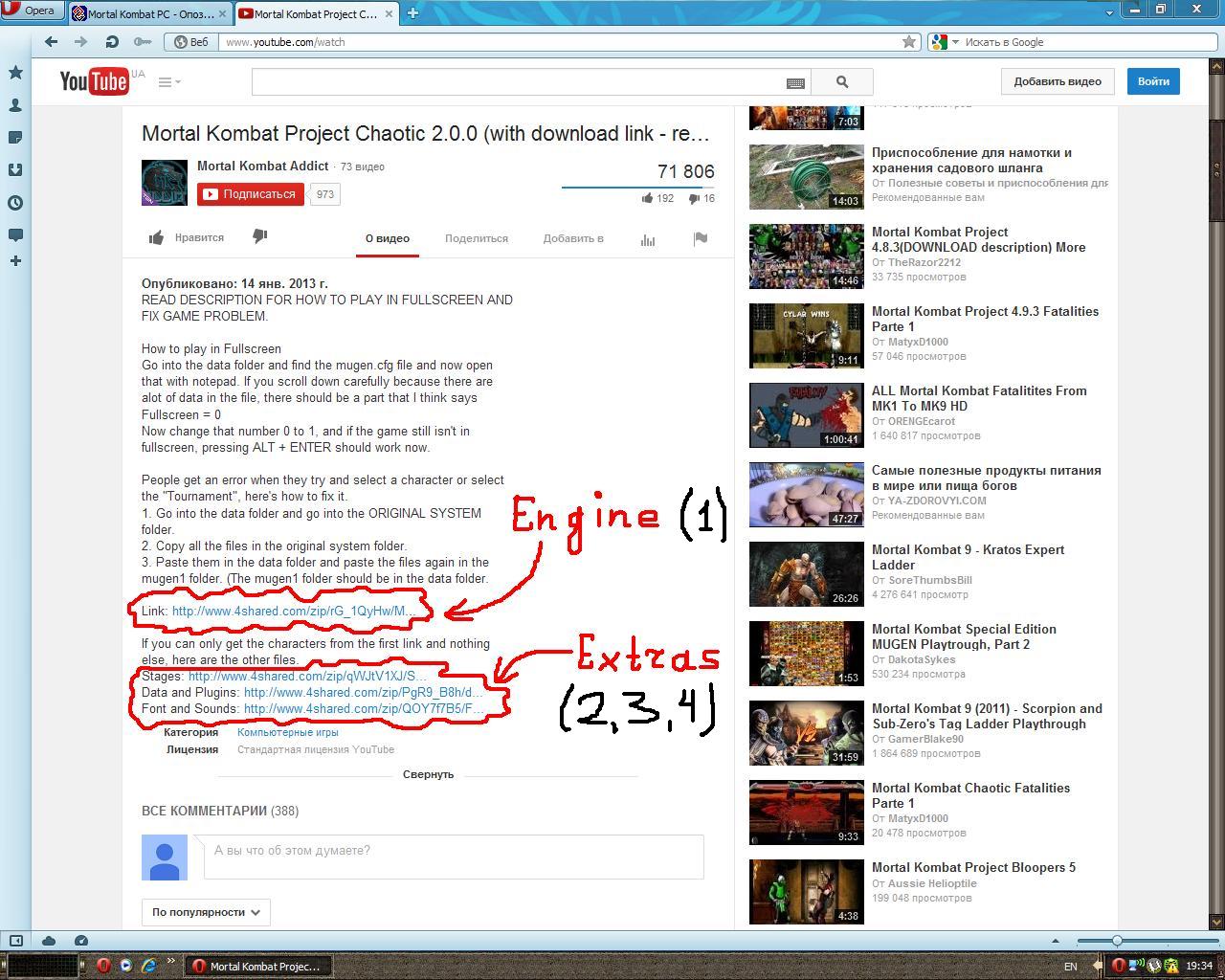This screenshot has height=980, width=1225.
Task: Click the Opera Turbo gauge icon
Action: click(81, 941)
